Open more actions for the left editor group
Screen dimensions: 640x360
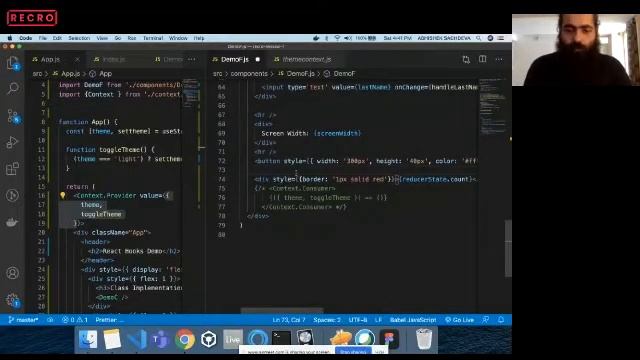tap(191, 60)
